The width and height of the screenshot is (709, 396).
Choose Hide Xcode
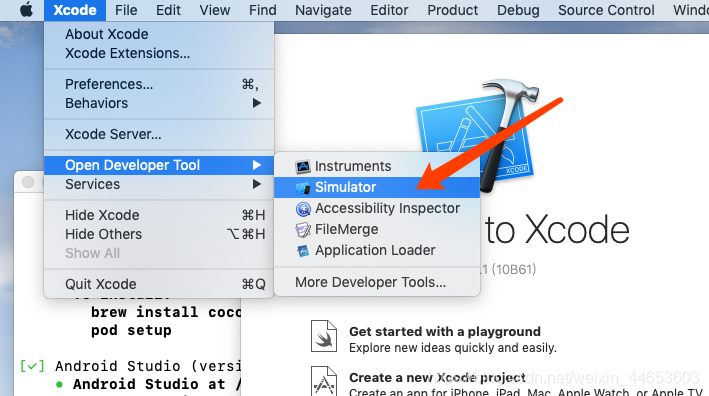159,215
